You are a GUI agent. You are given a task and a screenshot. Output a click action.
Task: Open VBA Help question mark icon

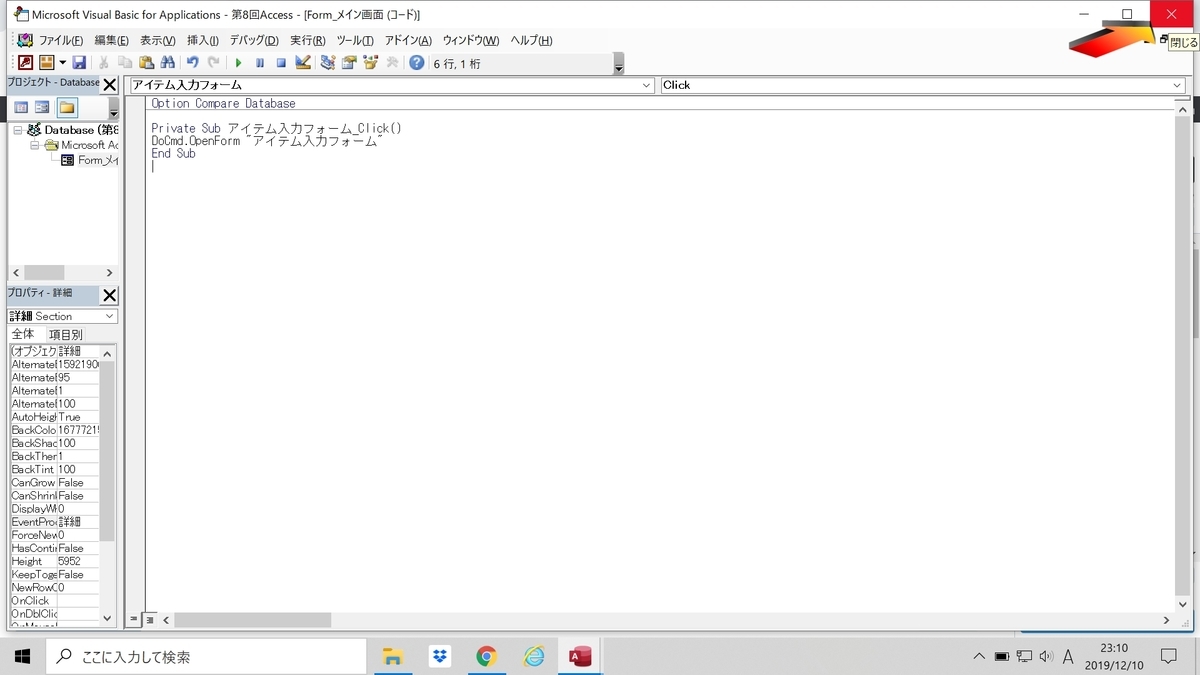point(417,62)
